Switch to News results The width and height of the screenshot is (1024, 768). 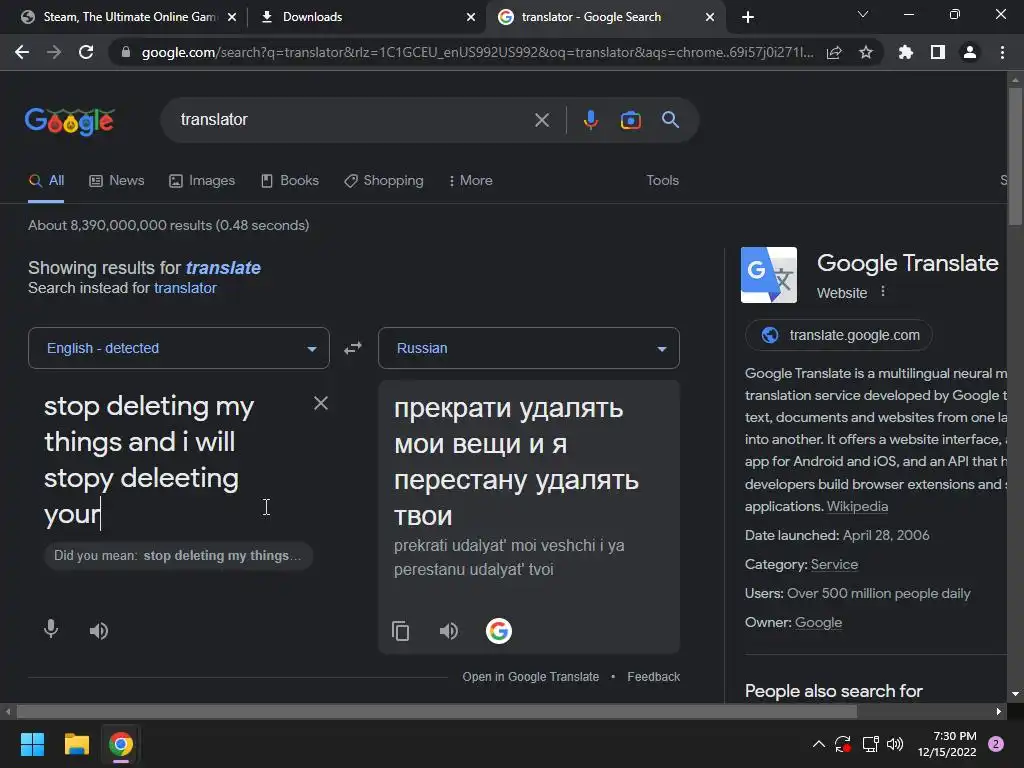[x=117, y=181]
